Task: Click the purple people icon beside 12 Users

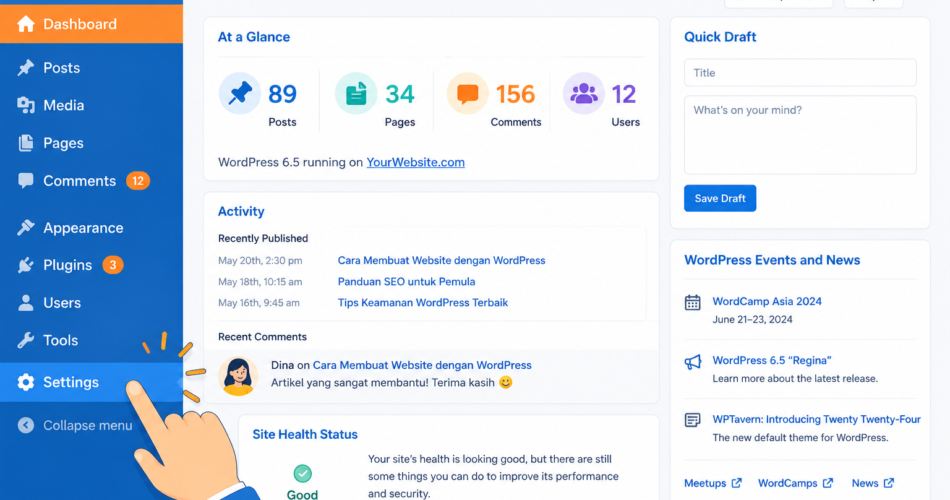Action: coord(583,93)
